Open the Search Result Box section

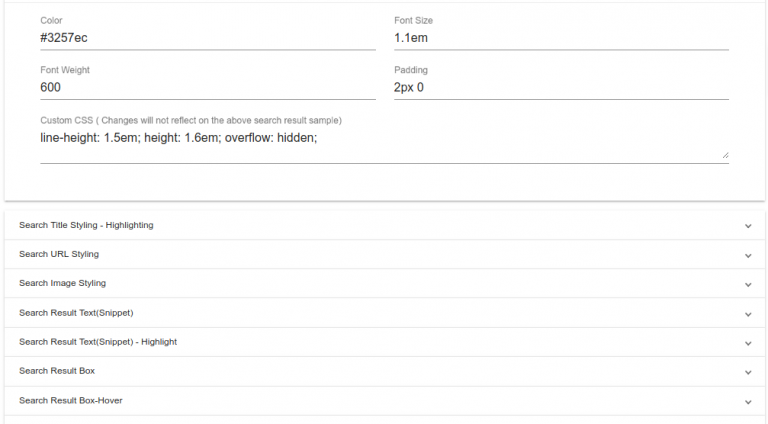click(57, 372)
